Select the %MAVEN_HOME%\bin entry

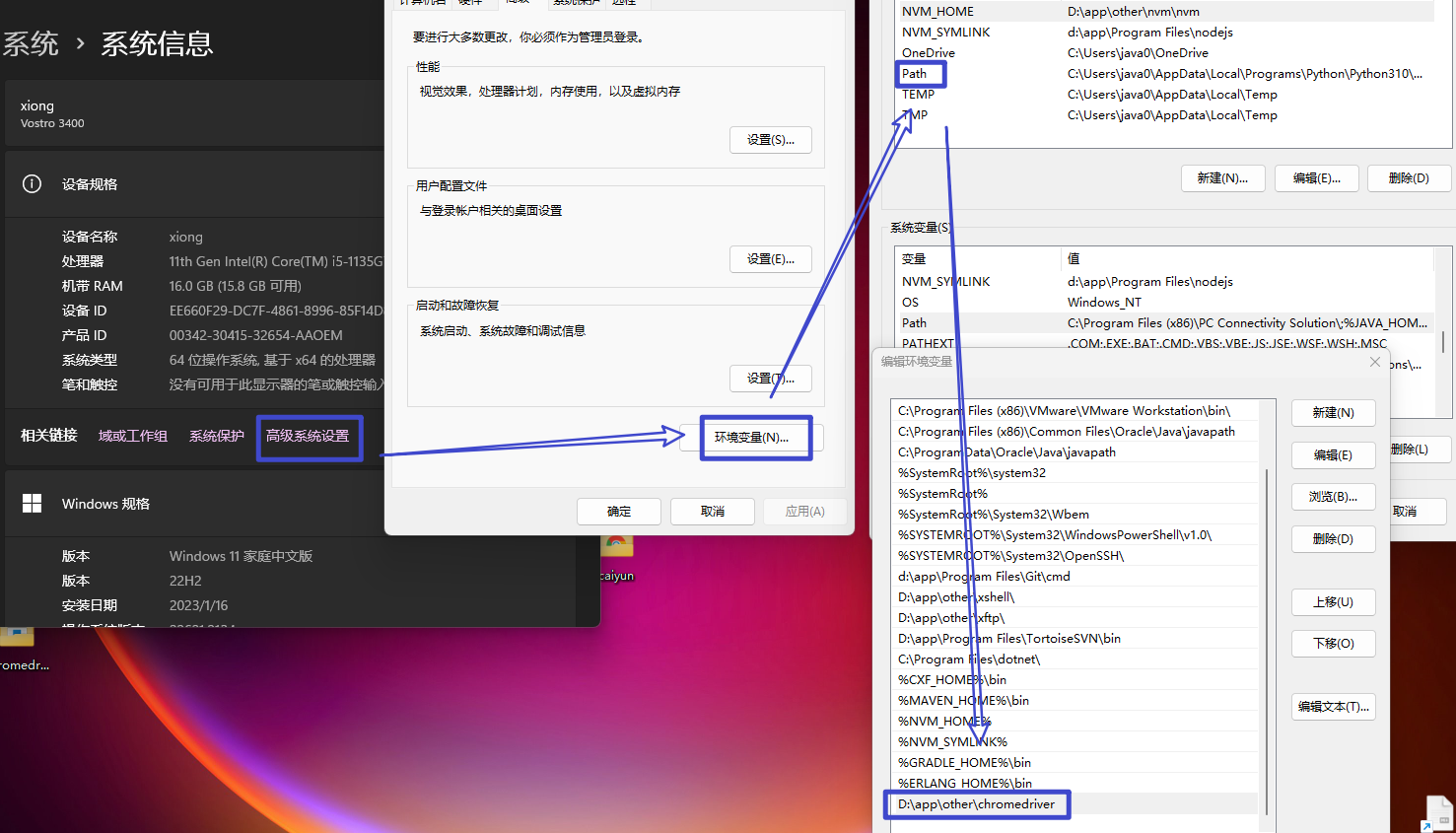pos(963,701)
